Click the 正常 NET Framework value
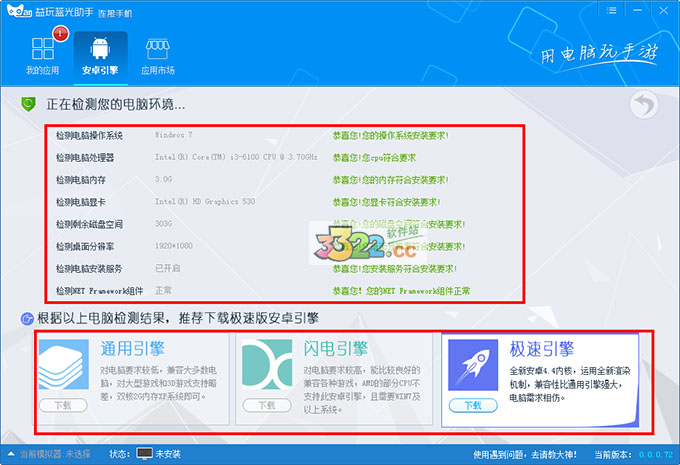 [163, 290]
